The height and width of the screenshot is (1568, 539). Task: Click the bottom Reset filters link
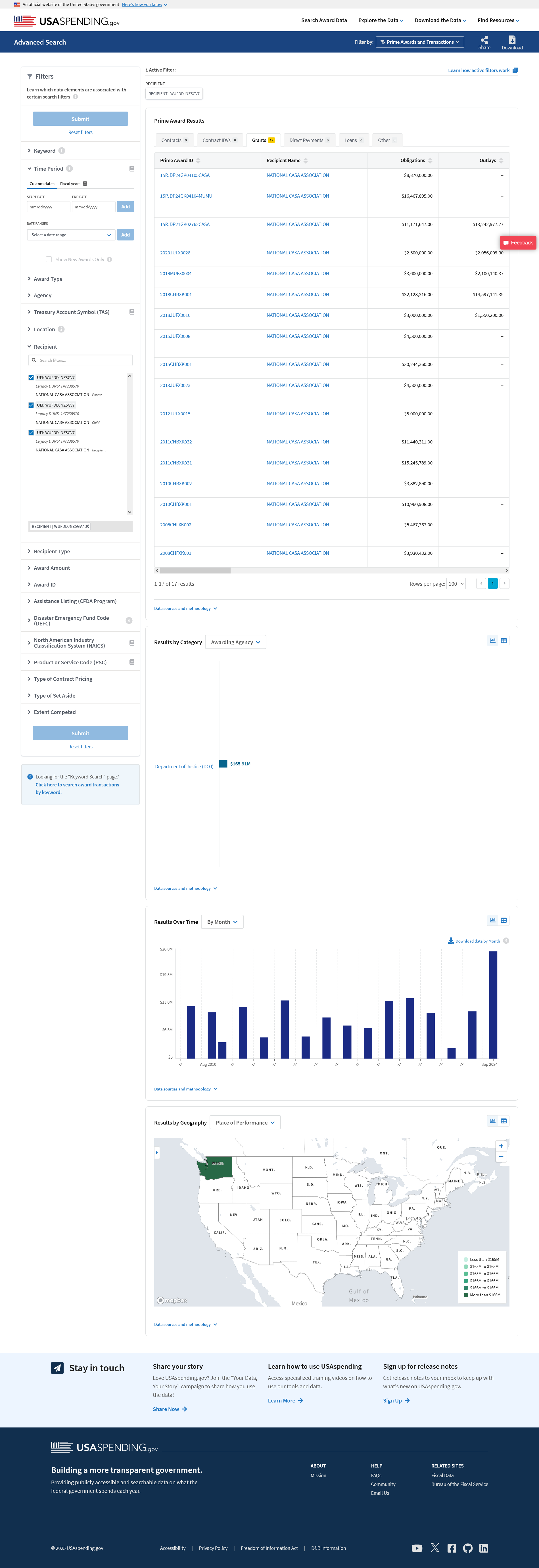pyautogui.click(x=80, y=747)
